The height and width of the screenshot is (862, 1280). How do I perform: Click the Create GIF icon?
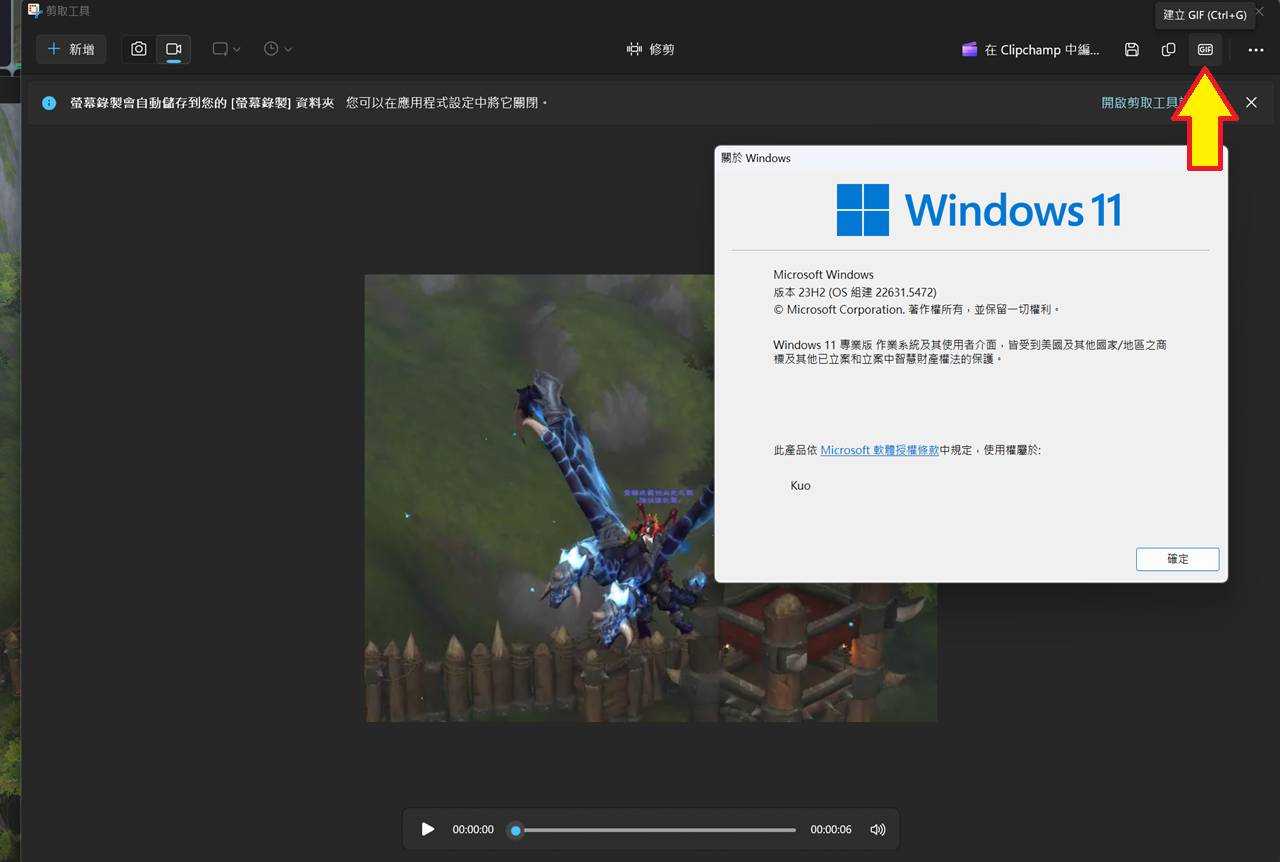coord(1205,49)
